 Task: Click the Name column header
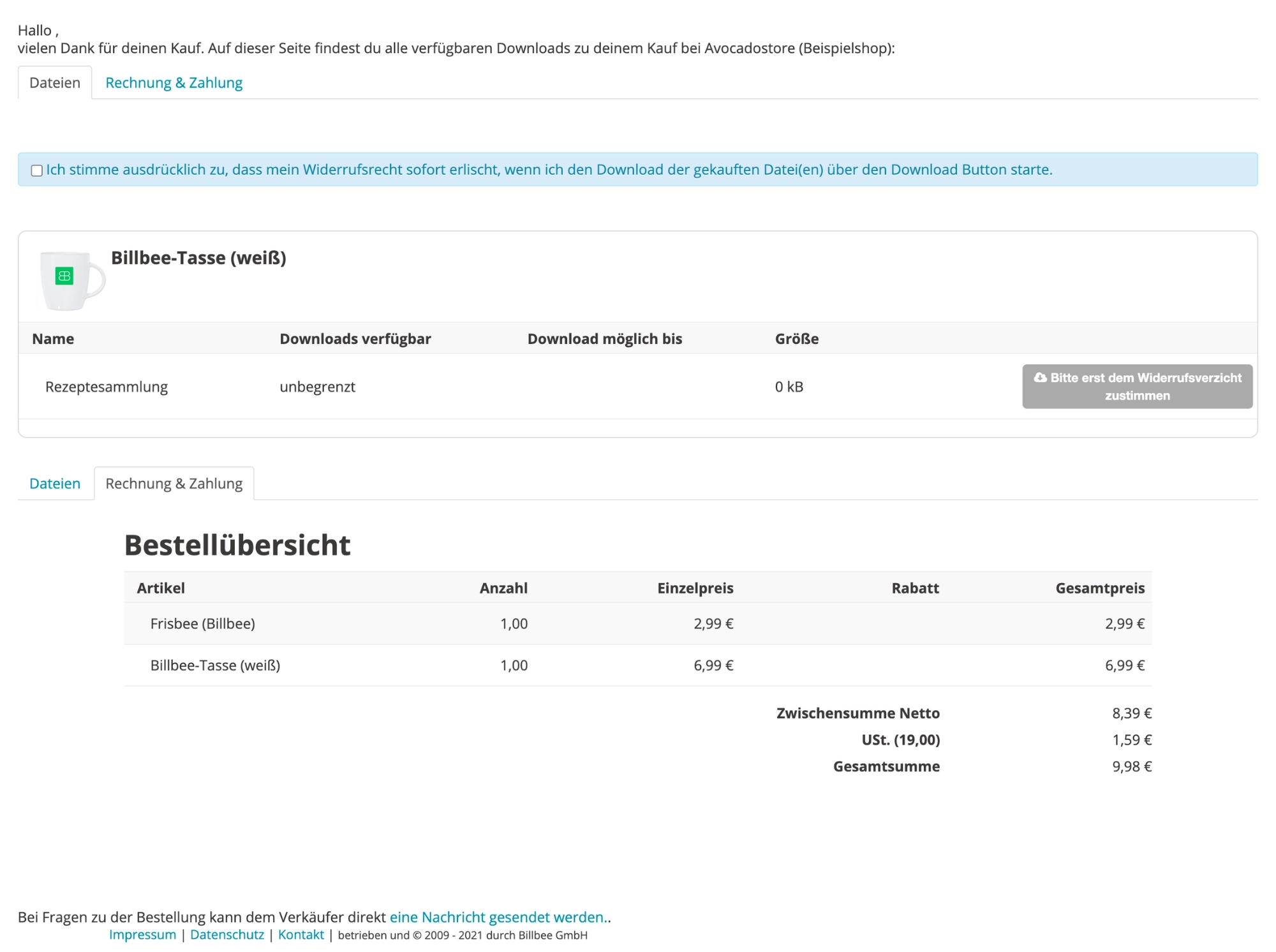point(53,339)
